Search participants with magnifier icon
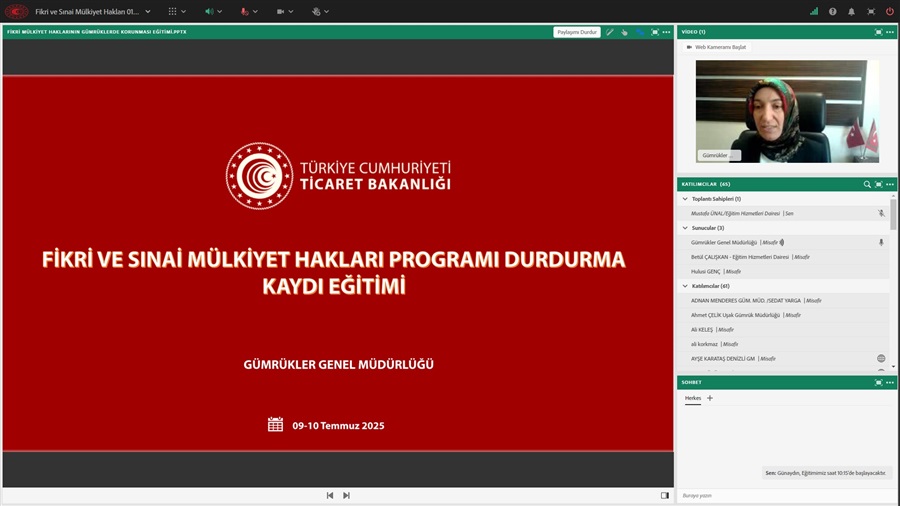The image size is (900, 506). tap(867, 184)
